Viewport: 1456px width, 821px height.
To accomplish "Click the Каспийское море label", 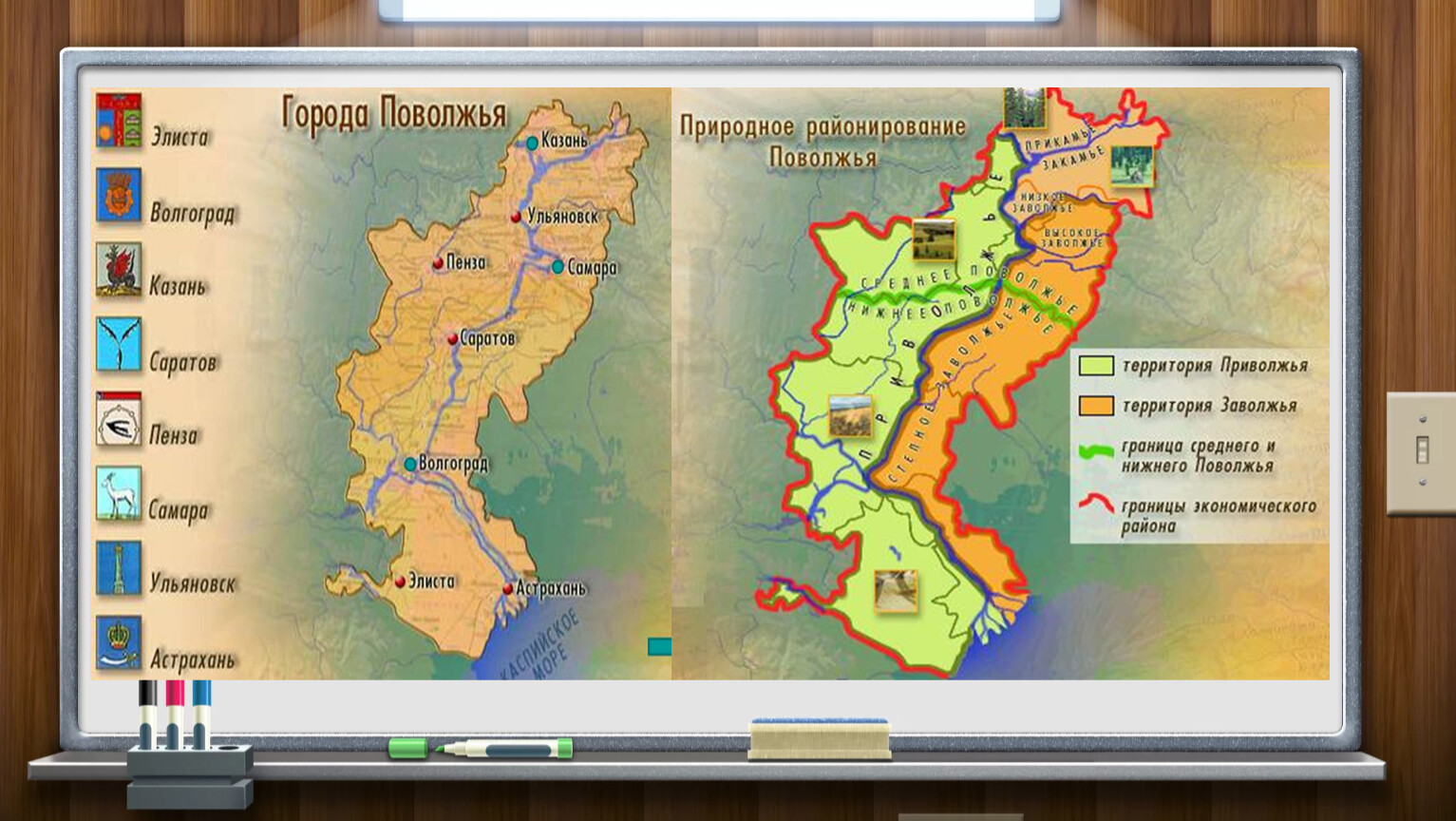I will point(539,646).
